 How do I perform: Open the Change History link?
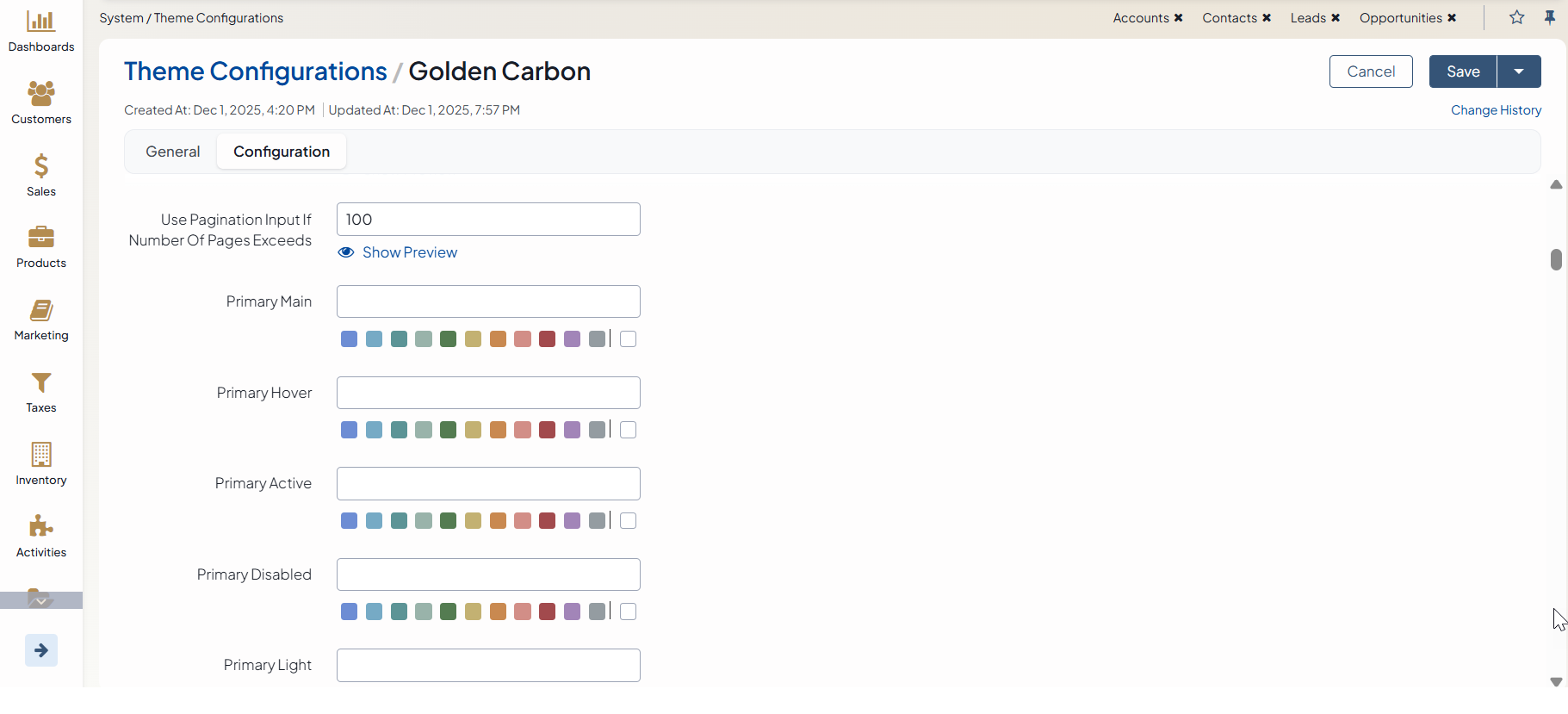pos(1496,110)
